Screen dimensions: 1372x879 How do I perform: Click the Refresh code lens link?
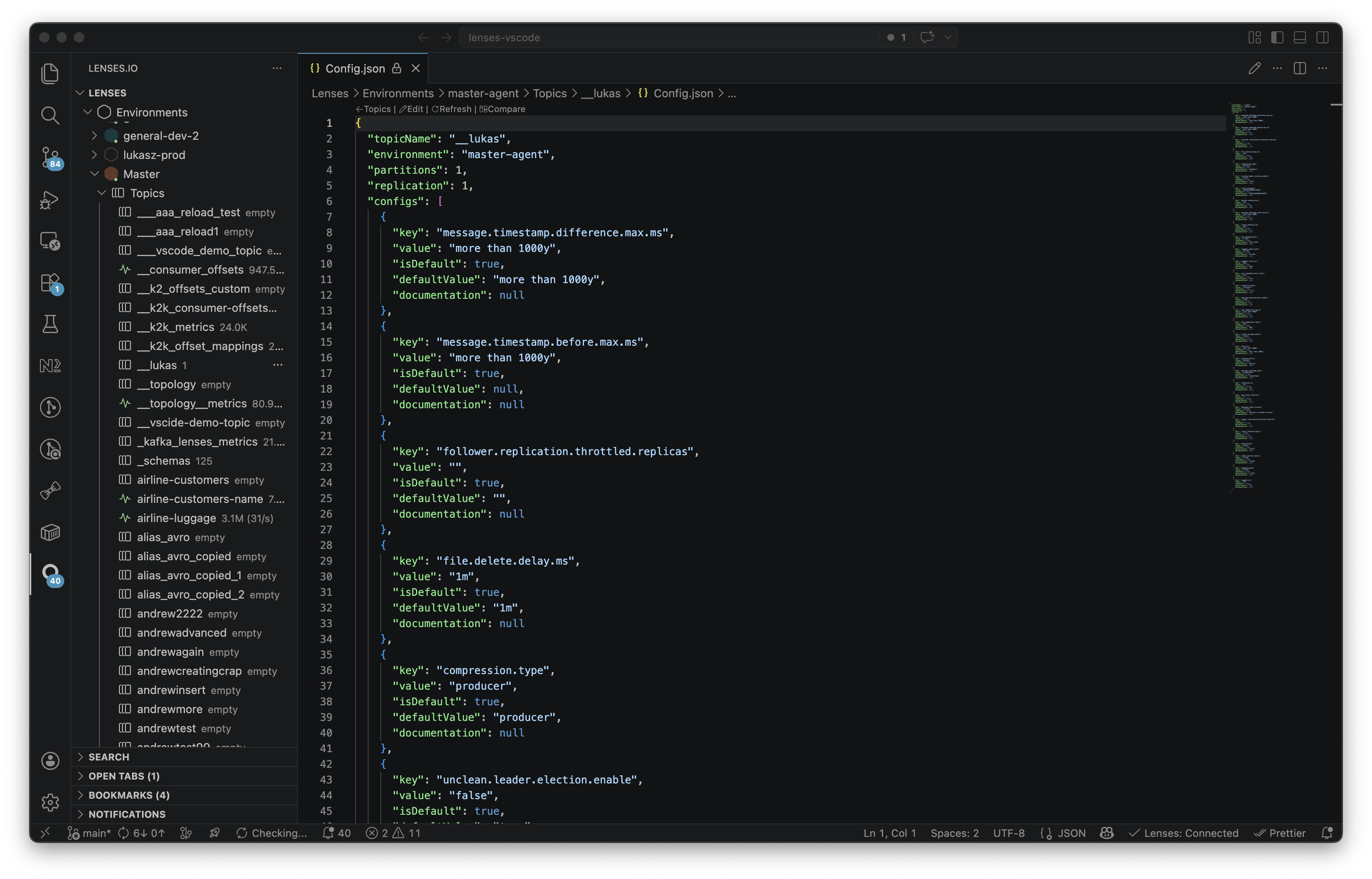click(451, 109)
